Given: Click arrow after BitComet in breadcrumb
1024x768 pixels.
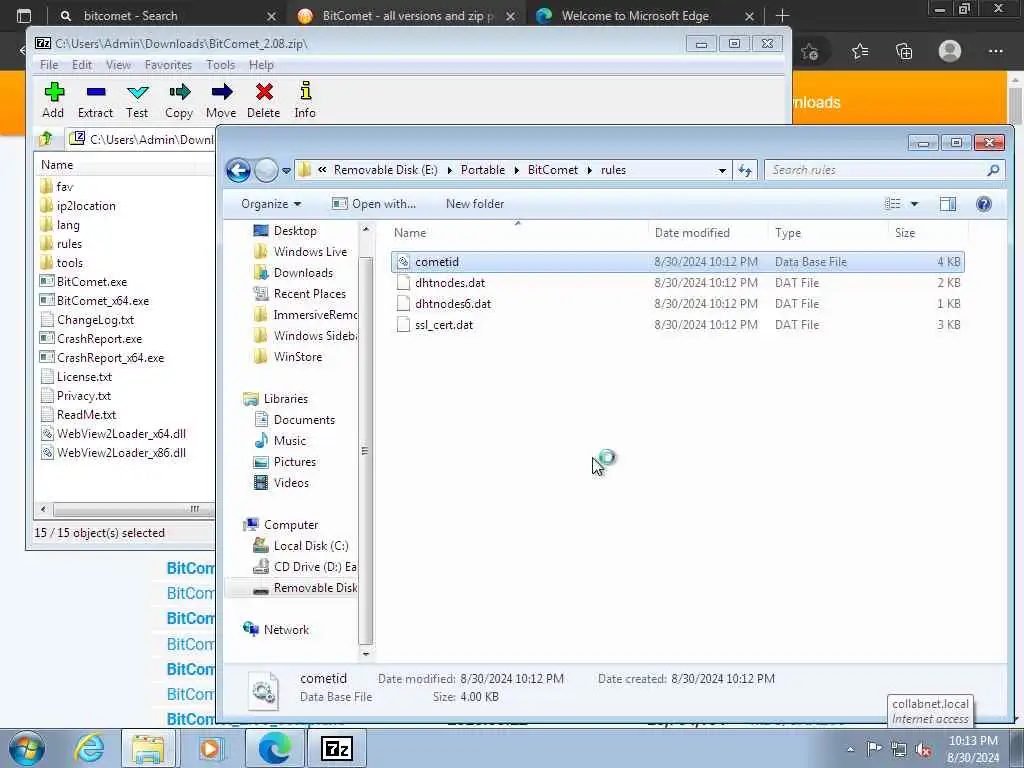Looking at the screenshot, I should [590, 170].
